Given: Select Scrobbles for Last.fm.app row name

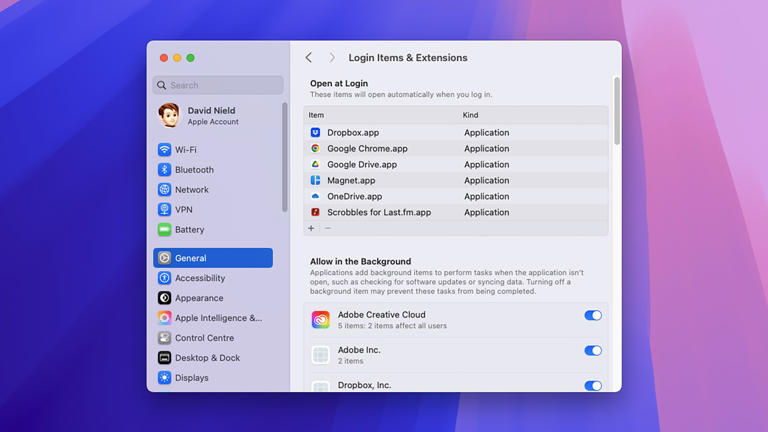Looking at the screenshot, I should pos(379,212).
